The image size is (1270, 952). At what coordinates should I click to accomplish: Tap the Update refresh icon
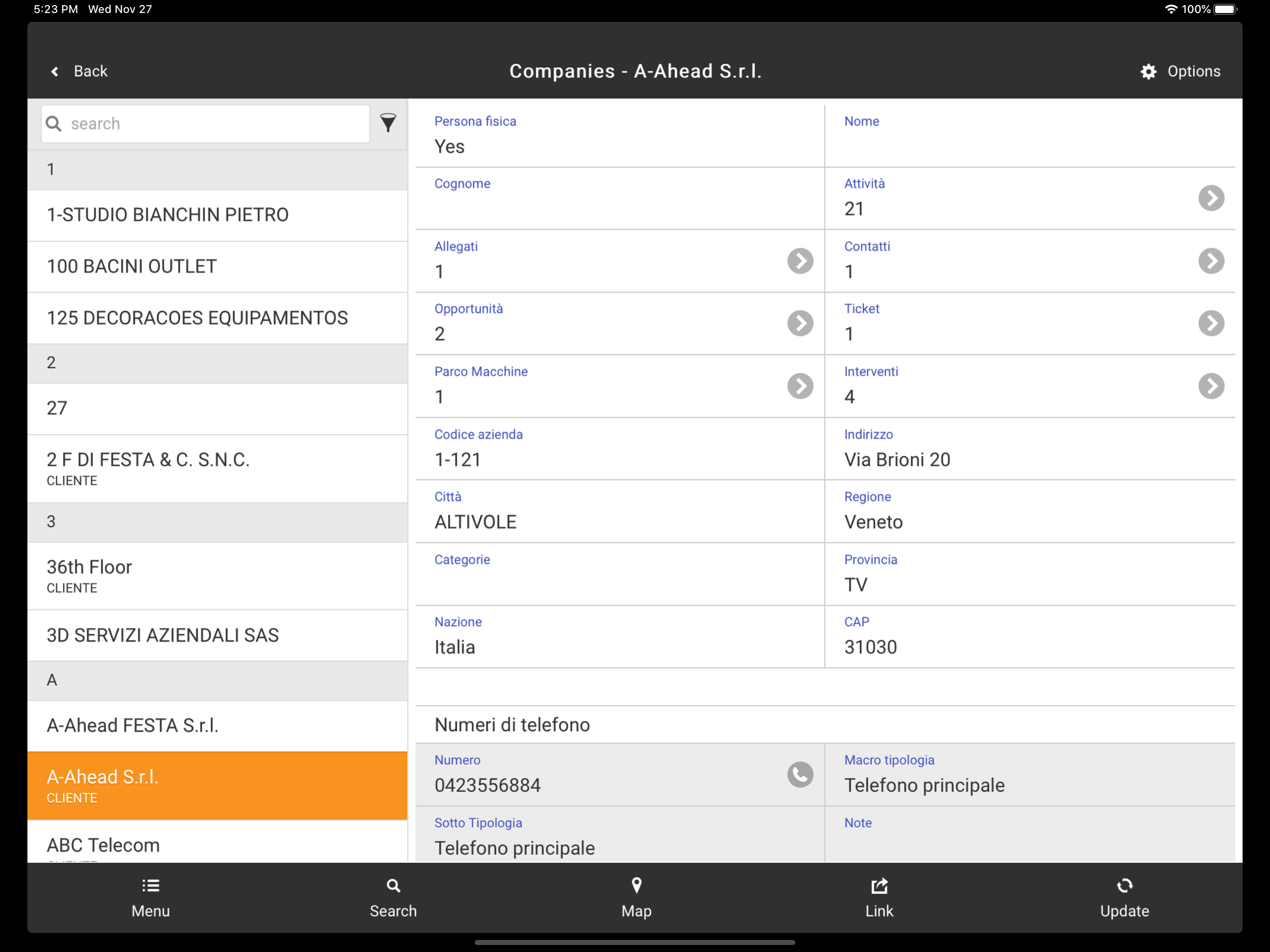click(1124, 886)
